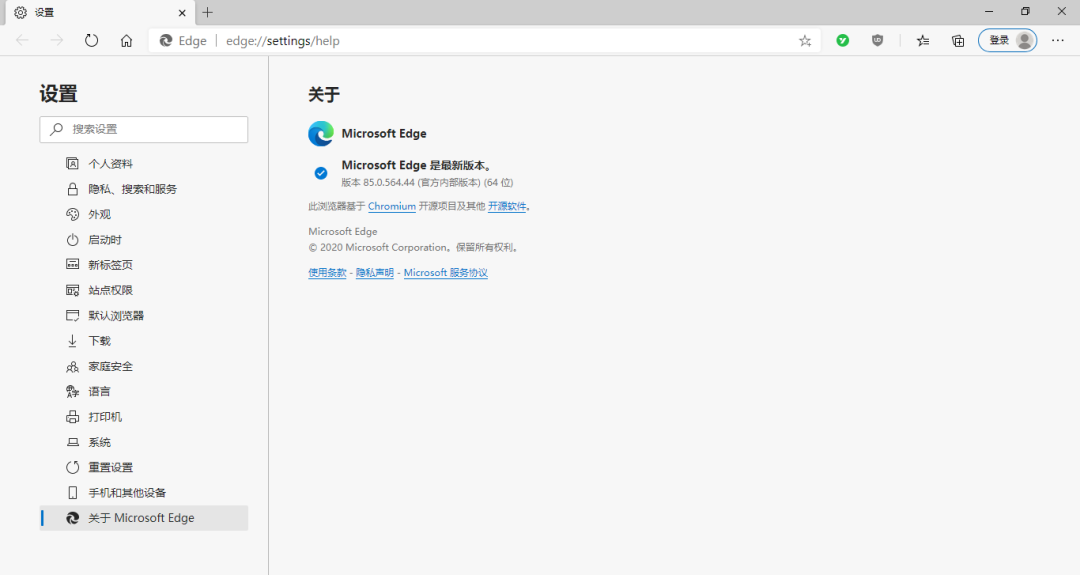Open 站点权限 settings section
The height and width of the screenshot is (575, 1080).
click(110, 290)
